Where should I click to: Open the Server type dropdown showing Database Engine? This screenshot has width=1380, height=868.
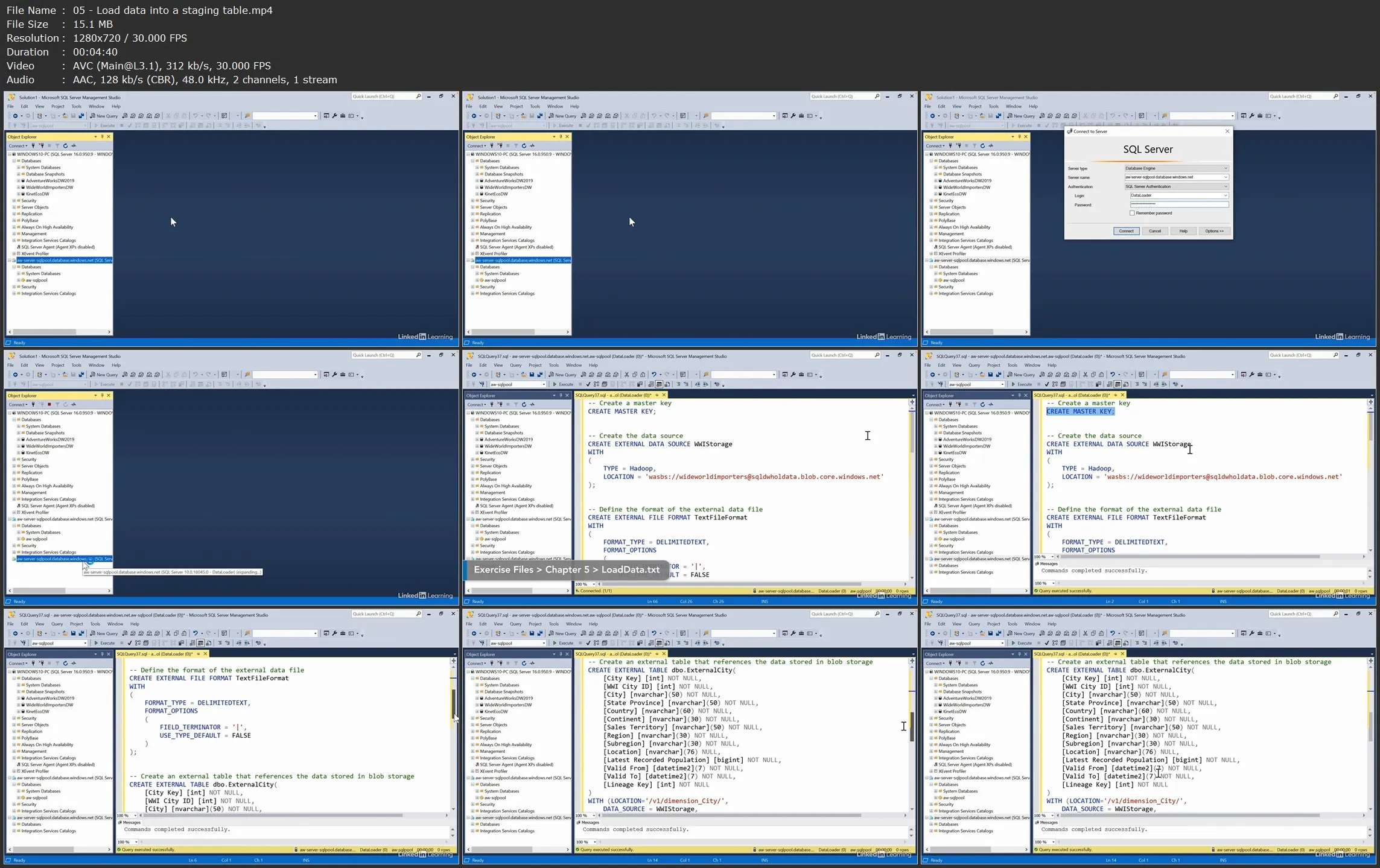[1176, 168]
